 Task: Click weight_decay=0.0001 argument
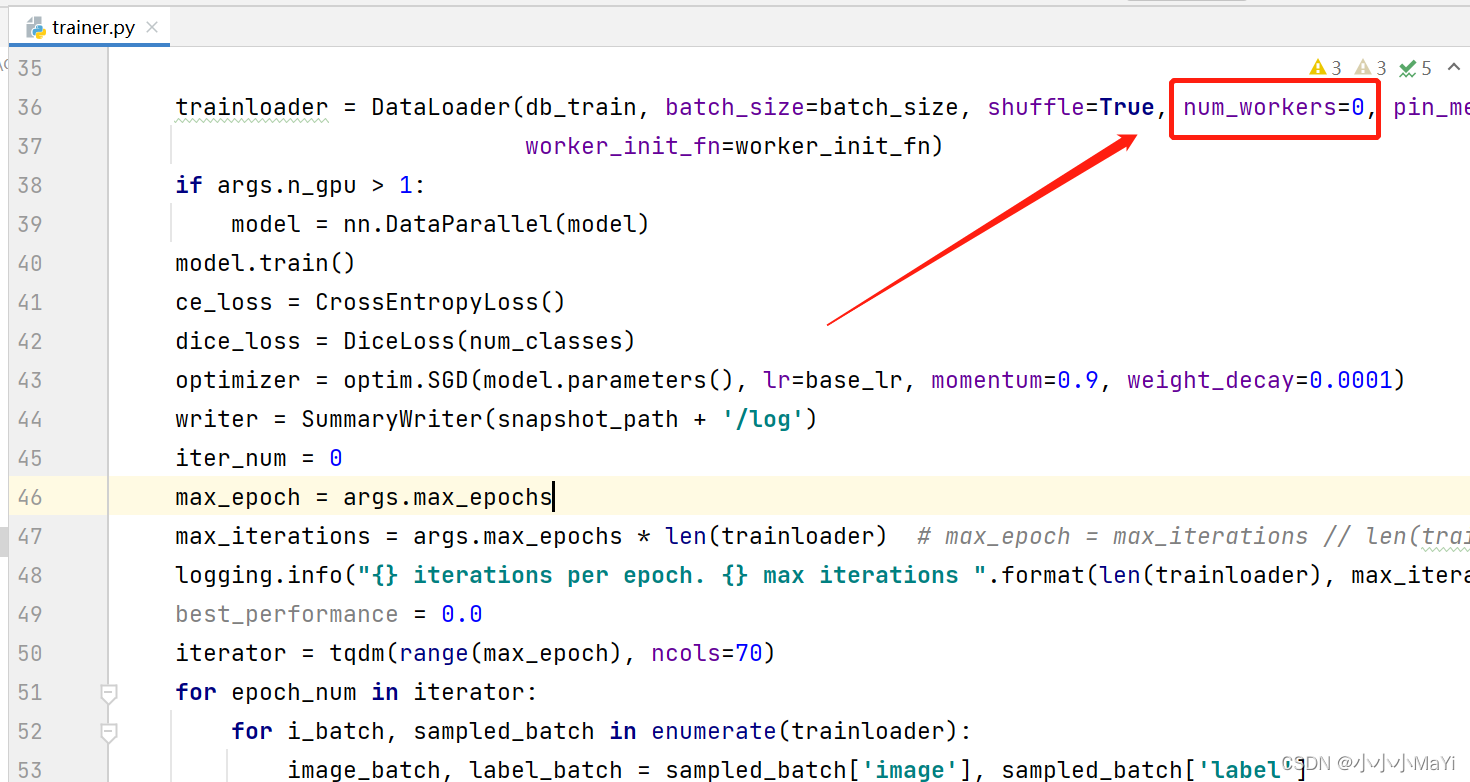coord(1260,380)
